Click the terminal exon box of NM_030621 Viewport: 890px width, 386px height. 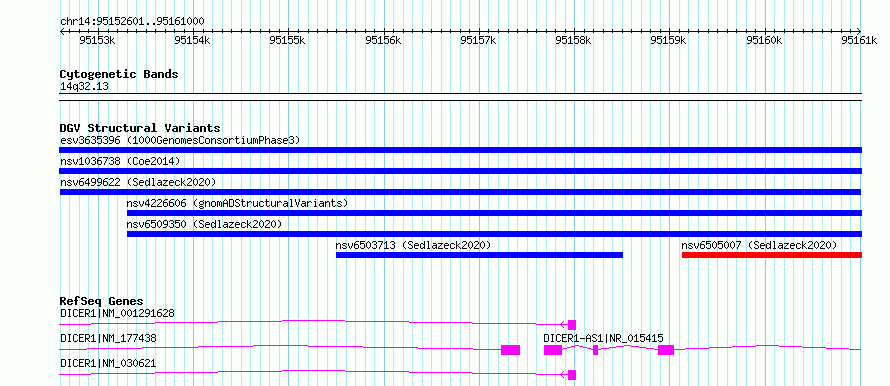[572, 375]
